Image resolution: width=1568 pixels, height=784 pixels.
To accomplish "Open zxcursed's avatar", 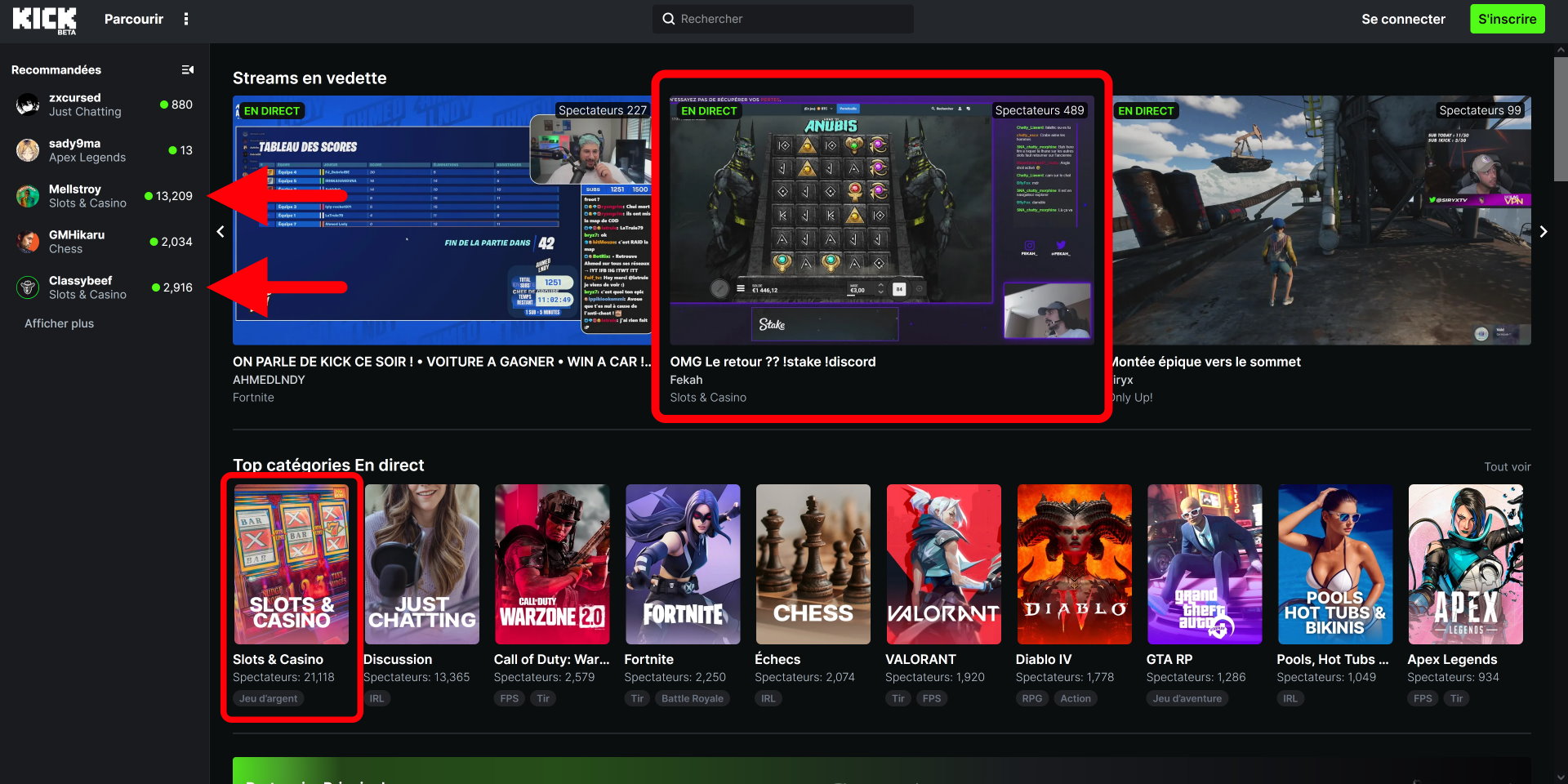I will point(28,105).
